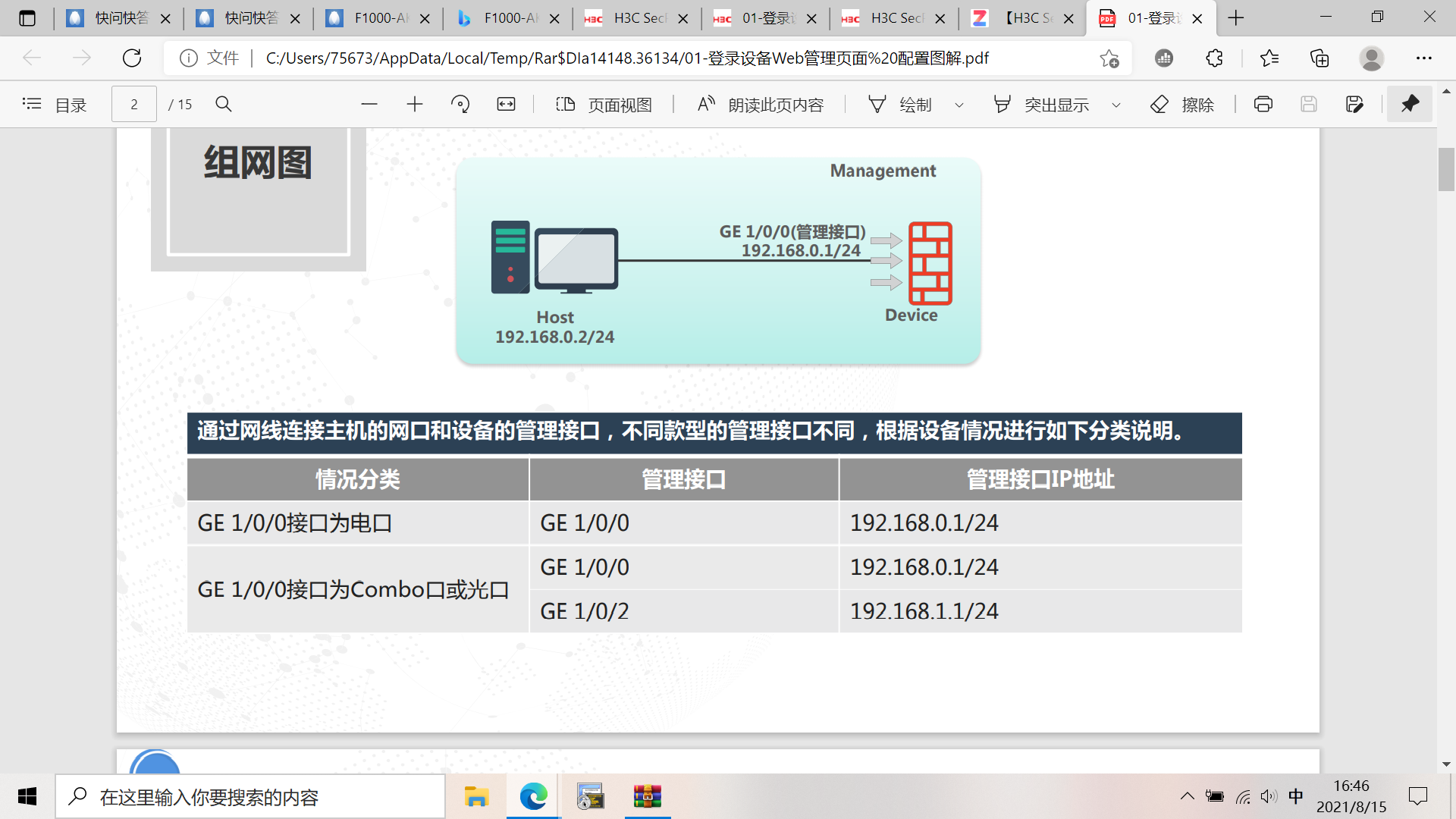Print the PDF document

1263,105
